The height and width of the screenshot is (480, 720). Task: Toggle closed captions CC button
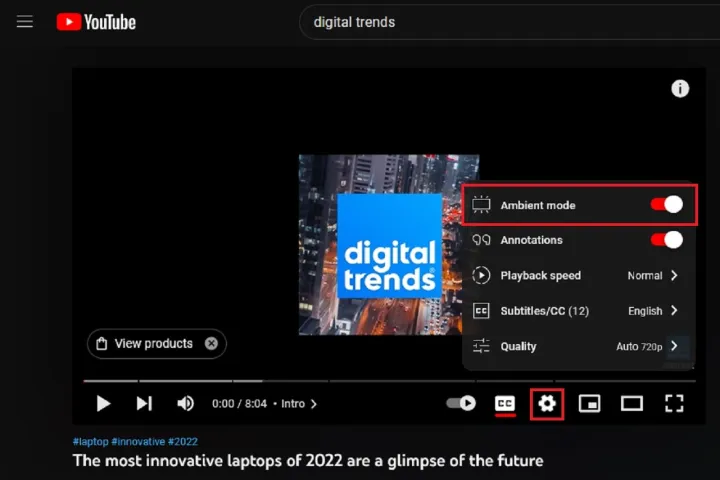[505, 404]
